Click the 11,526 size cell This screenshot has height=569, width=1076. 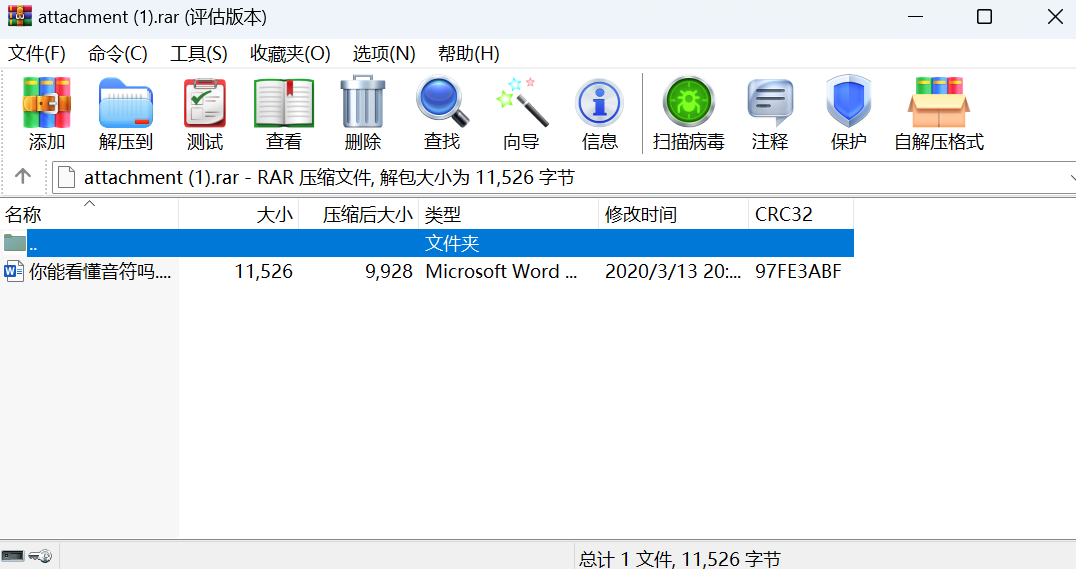click(264, 272)
